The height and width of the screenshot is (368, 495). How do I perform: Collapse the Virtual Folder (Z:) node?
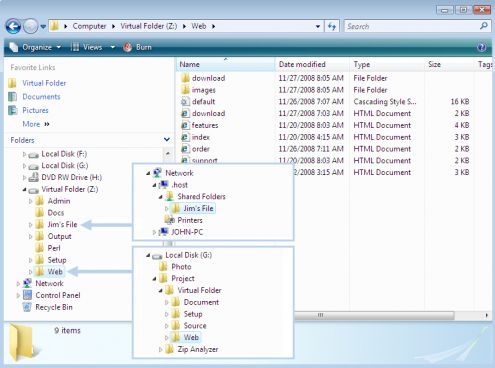[24, 189]
